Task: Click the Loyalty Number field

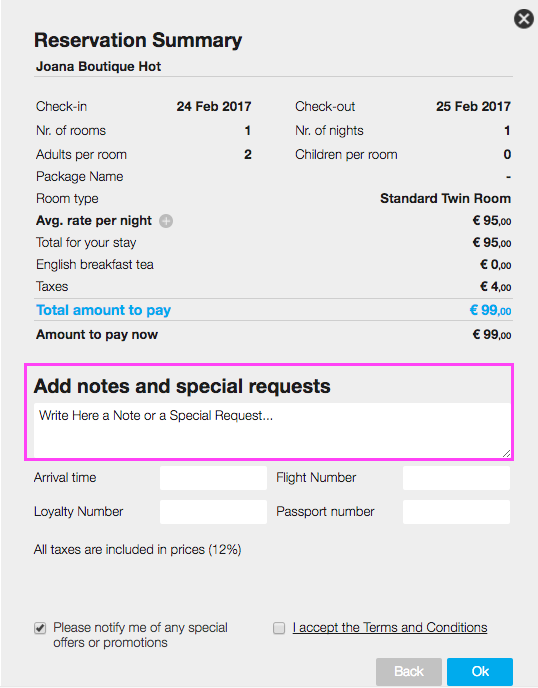Action: pos(213,512)
